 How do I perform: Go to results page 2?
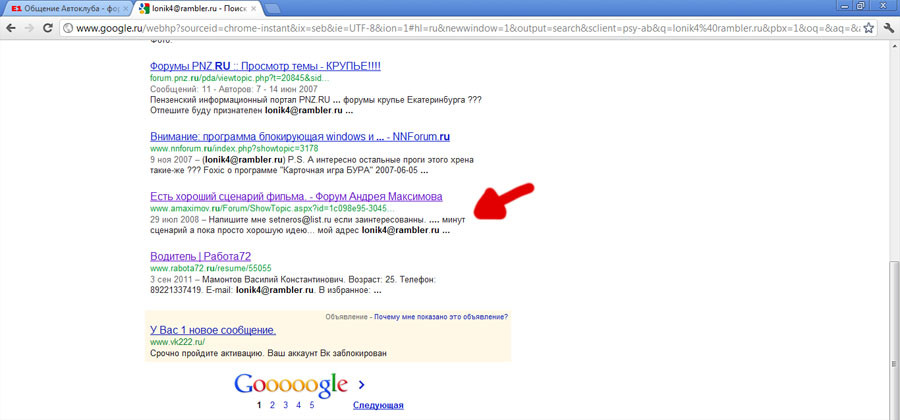coord(272,405)
